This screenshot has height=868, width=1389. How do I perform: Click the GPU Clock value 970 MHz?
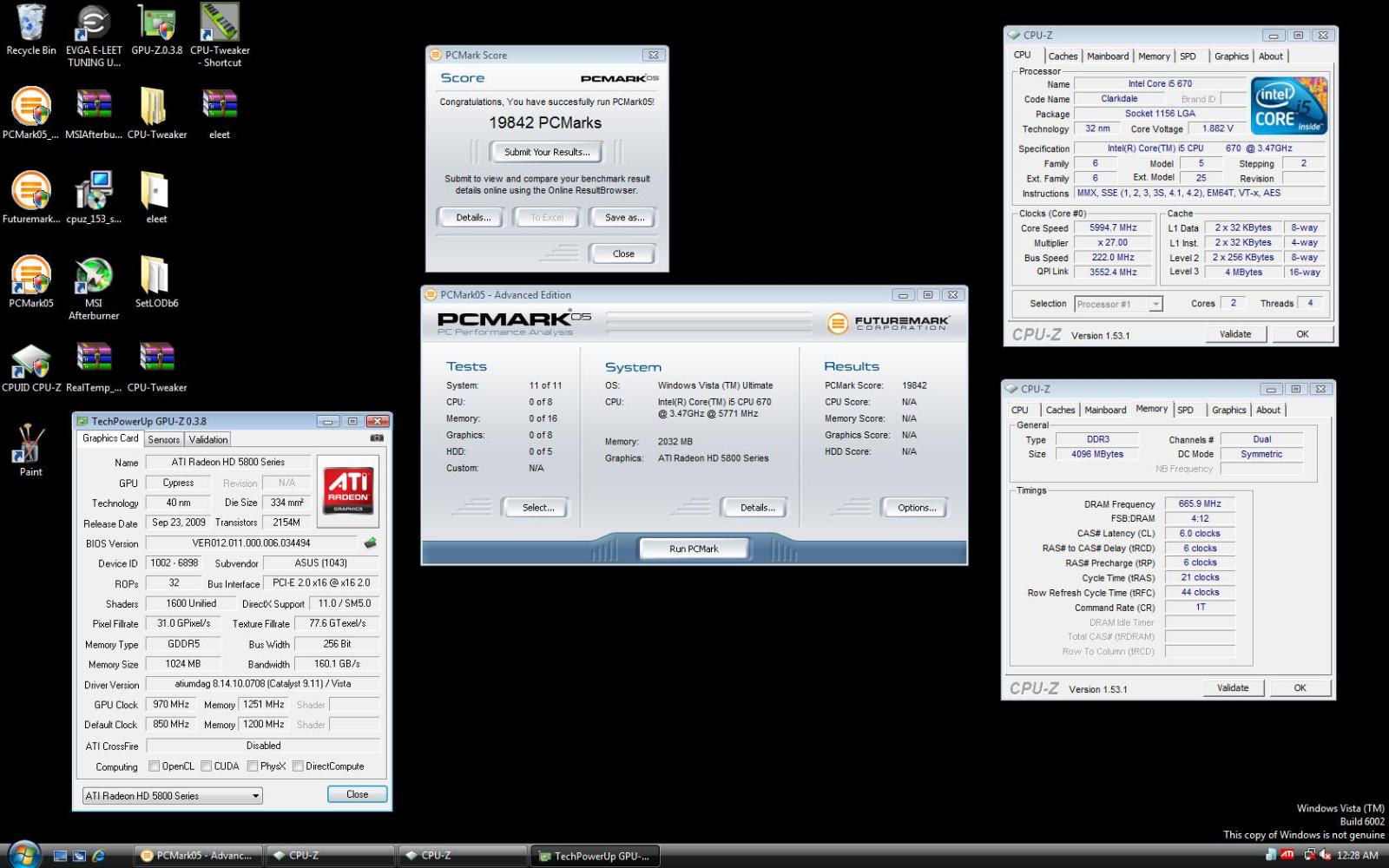(171, 704)
